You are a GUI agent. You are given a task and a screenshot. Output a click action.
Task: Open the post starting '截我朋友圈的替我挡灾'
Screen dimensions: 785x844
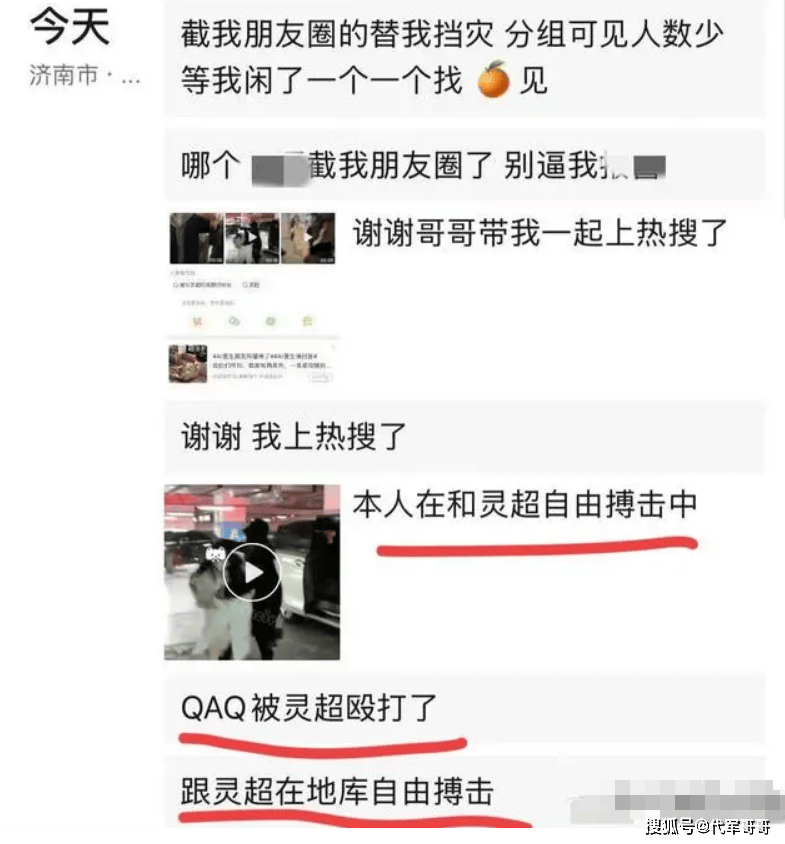click(x=465, y=57)
